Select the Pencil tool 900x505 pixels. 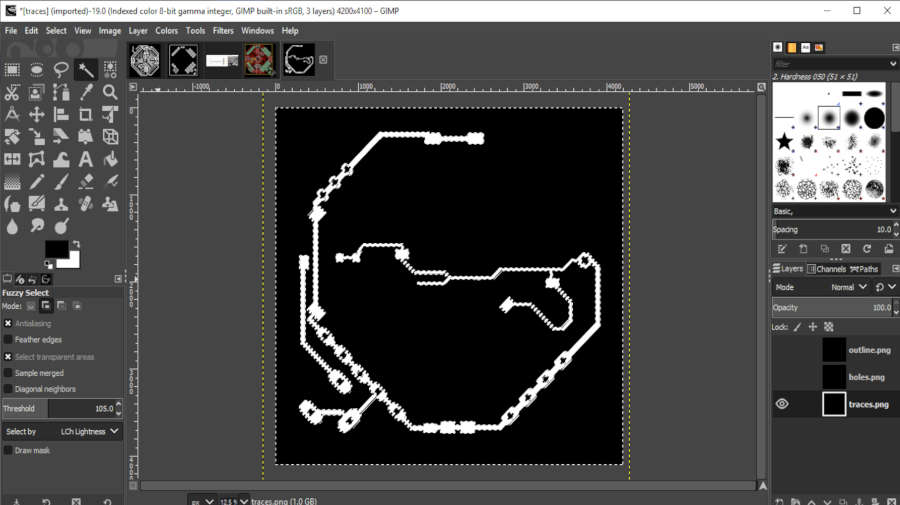point(37,182)
